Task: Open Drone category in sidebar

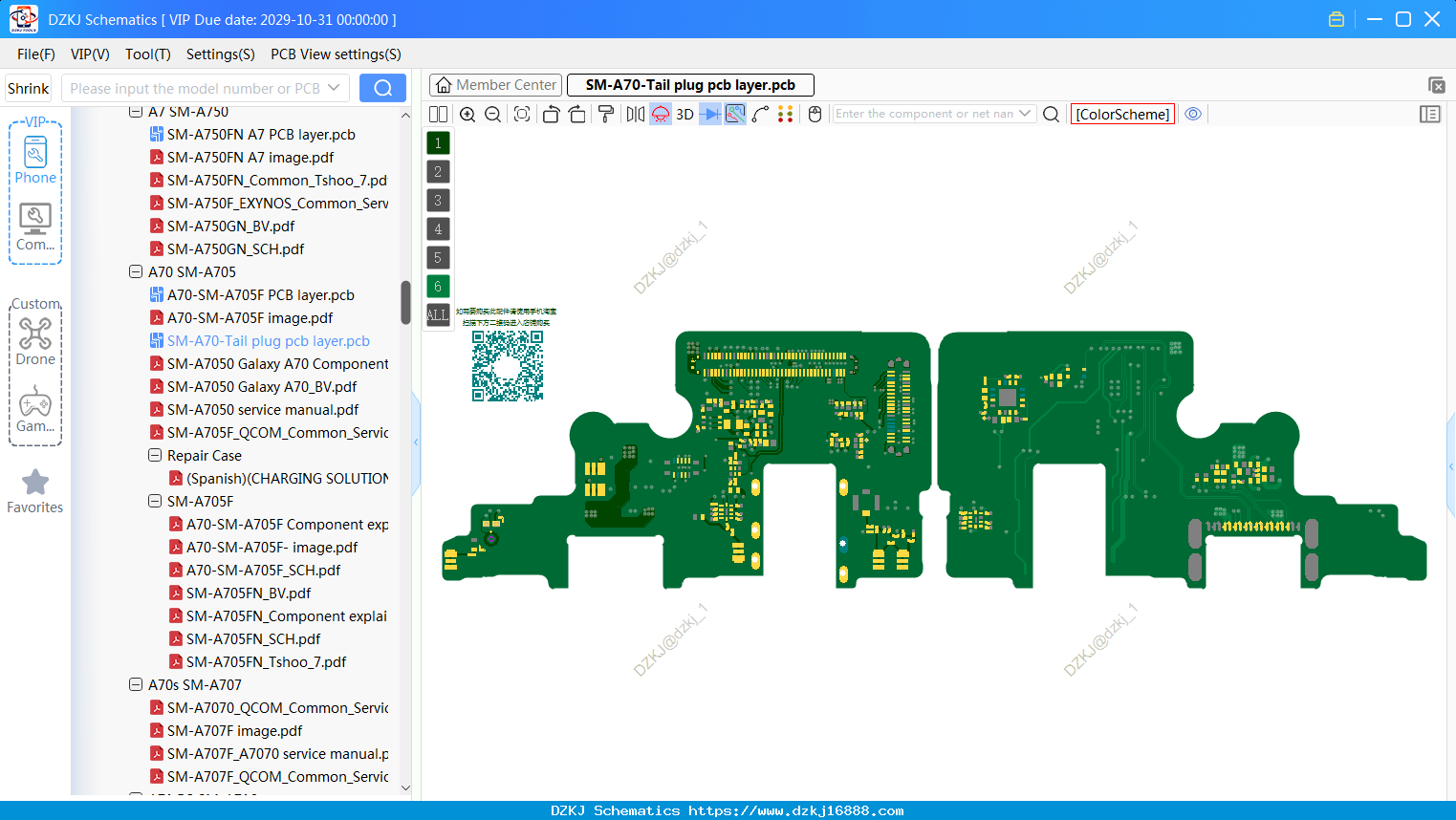Action: pos(35,341)
